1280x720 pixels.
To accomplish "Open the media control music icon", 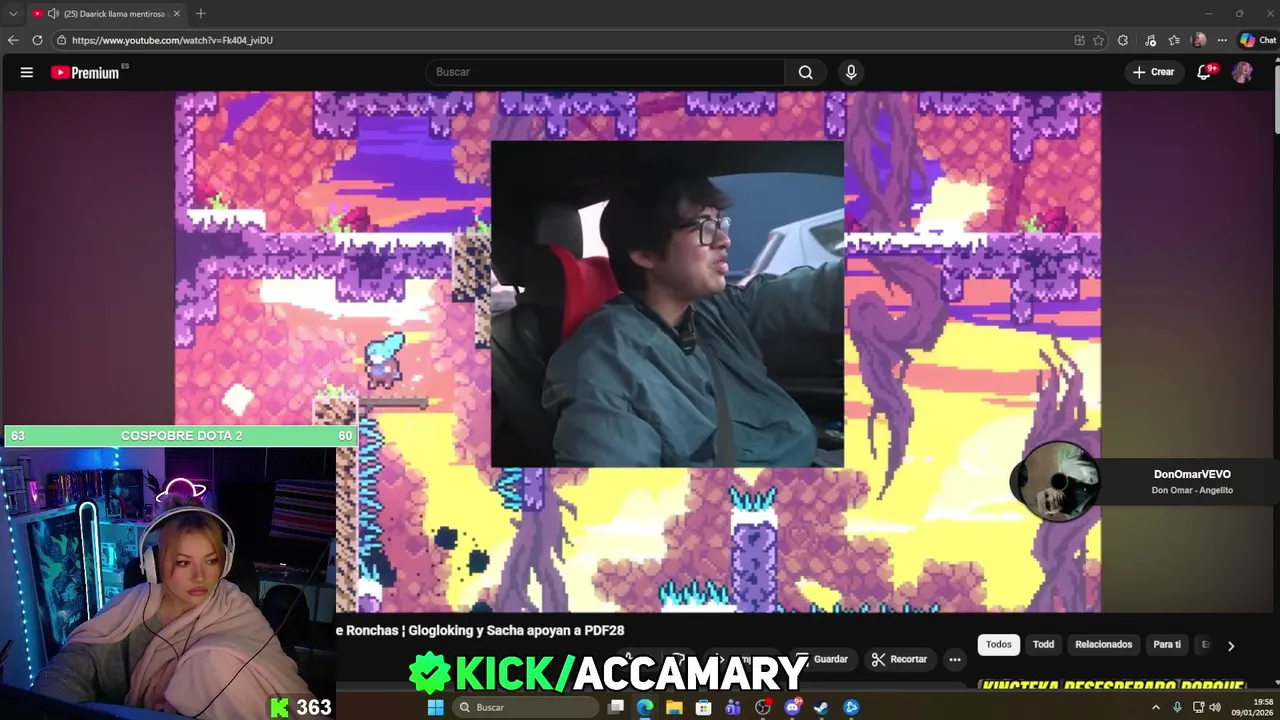I will click(1150, 40).
